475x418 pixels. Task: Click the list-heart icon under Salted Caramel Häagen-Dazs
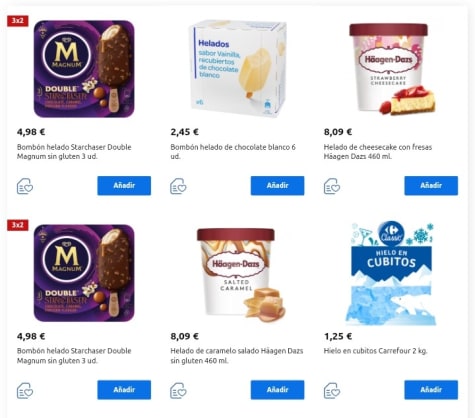pos(178,390)
